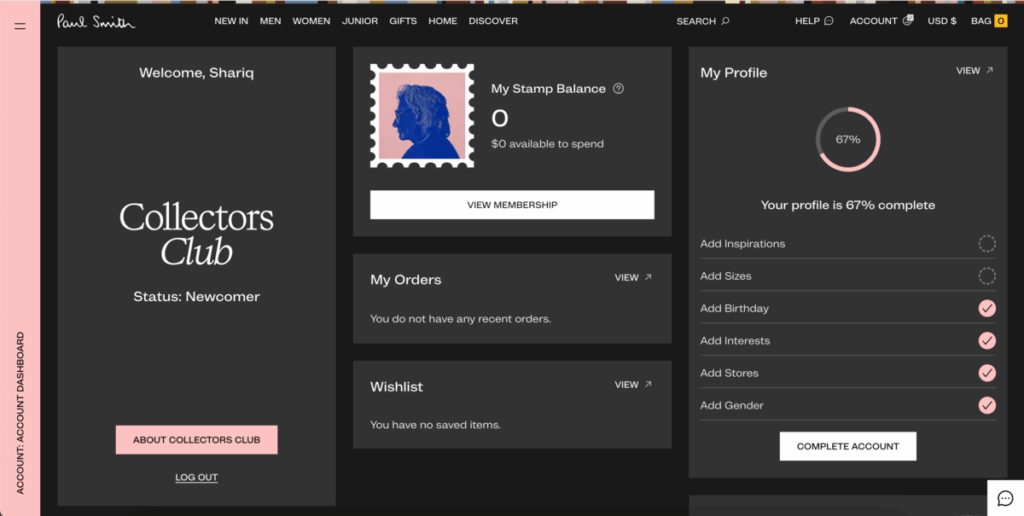Click the Account icon in header
The image size is (1024, 516).
tap(907, 21)
